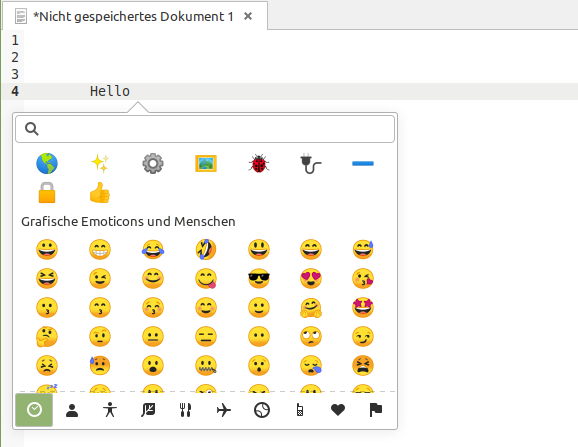Click the document icon on tab
The image size is (578, 447).
point(21,16)
